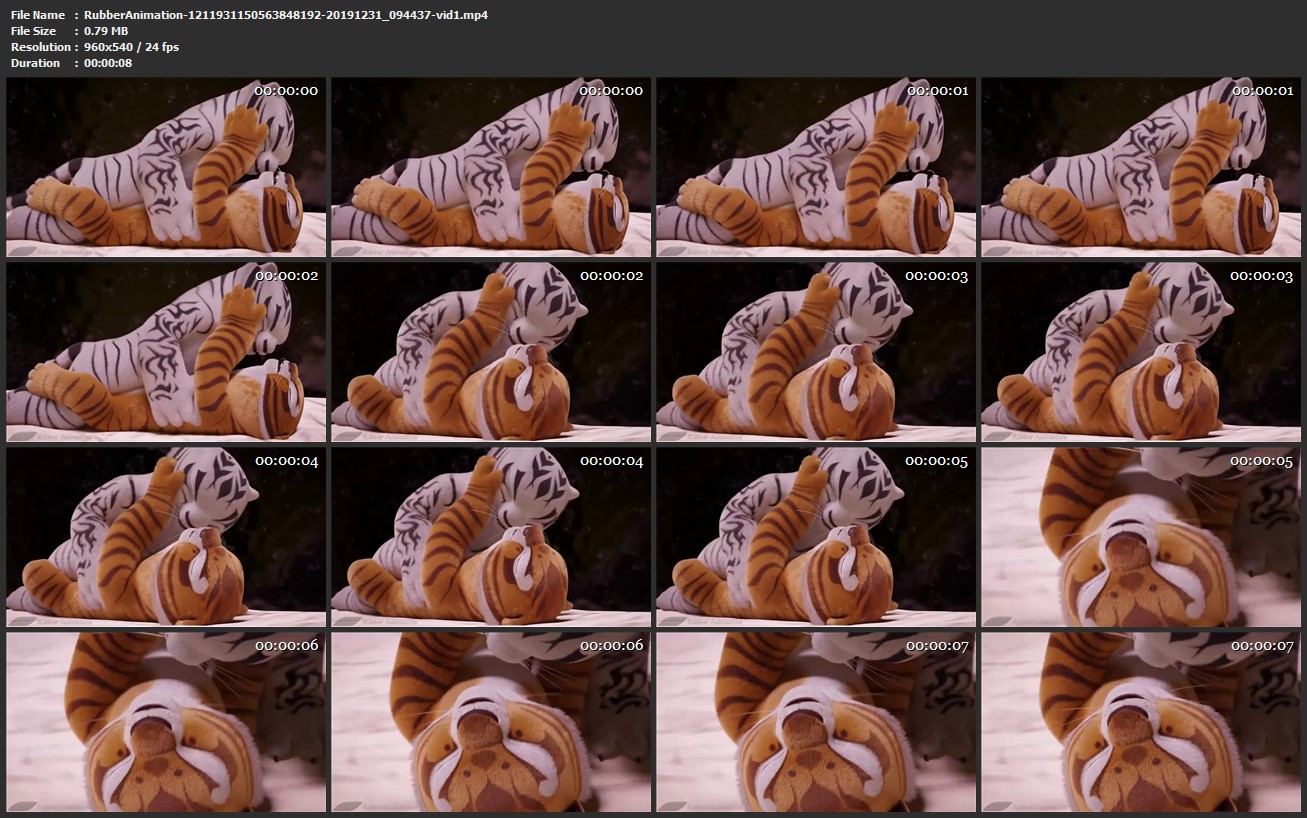Screen dimensions: 1307x818
Task: Click the second thumbnail stamped 00:00:03
Action: (1141, 352)
